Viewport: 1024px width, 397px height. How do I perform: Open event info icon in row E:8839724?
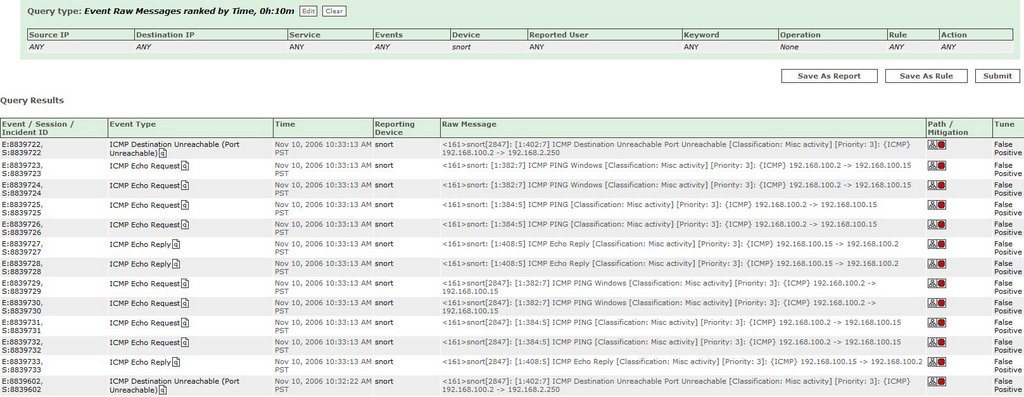(x=185, y=185)
